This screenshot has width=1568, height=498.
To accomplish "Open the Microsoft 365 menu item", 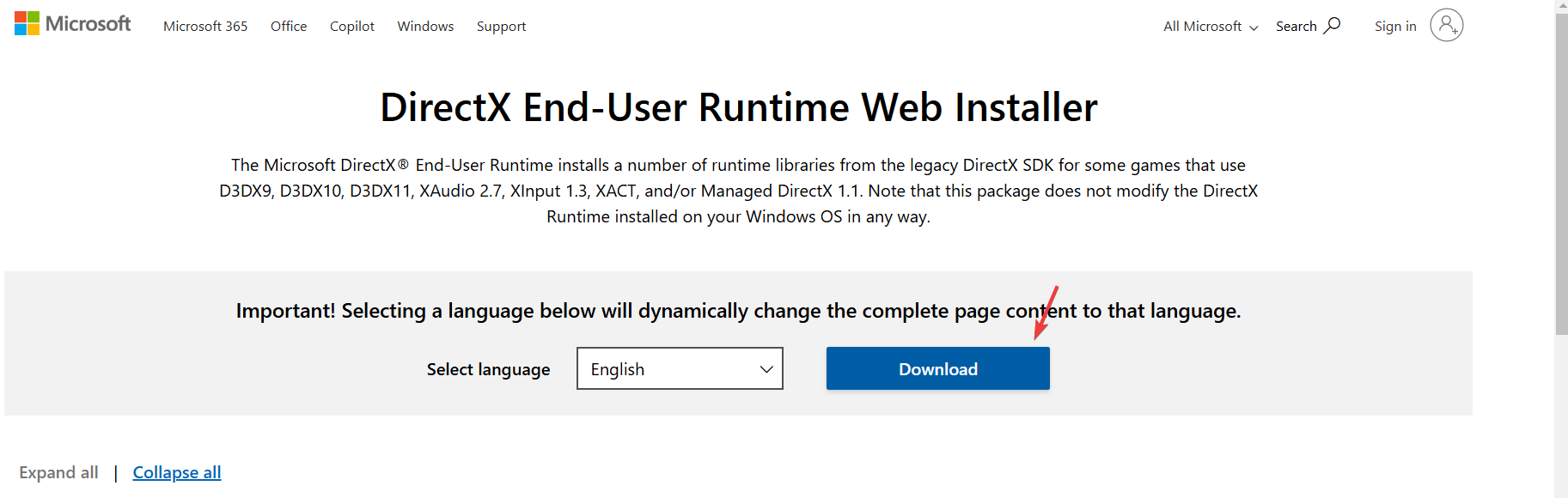I will [x=204, y=26].
